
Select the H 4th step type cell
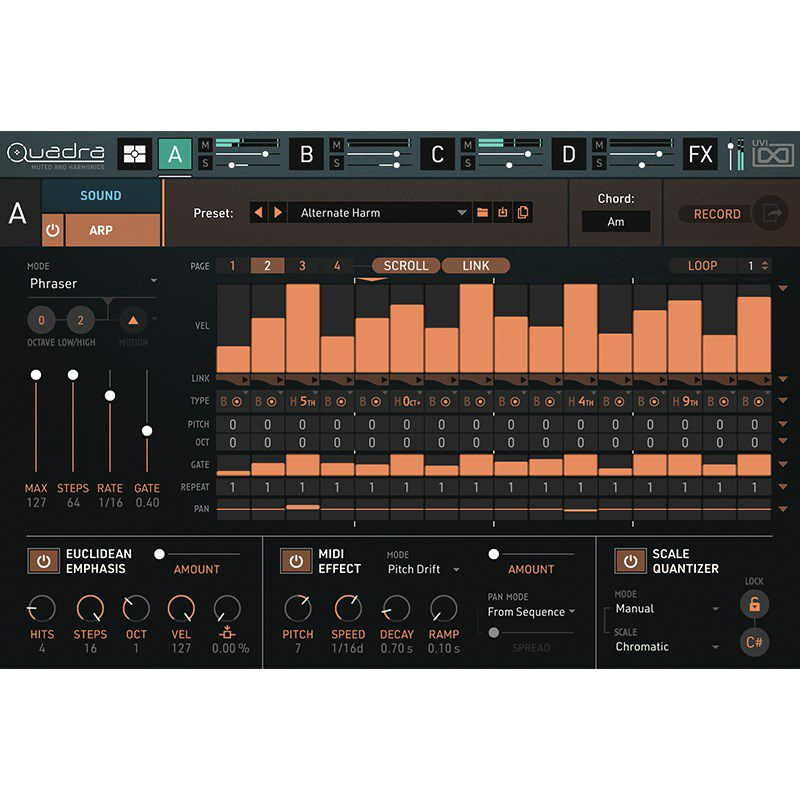click(x=581, y=402)
